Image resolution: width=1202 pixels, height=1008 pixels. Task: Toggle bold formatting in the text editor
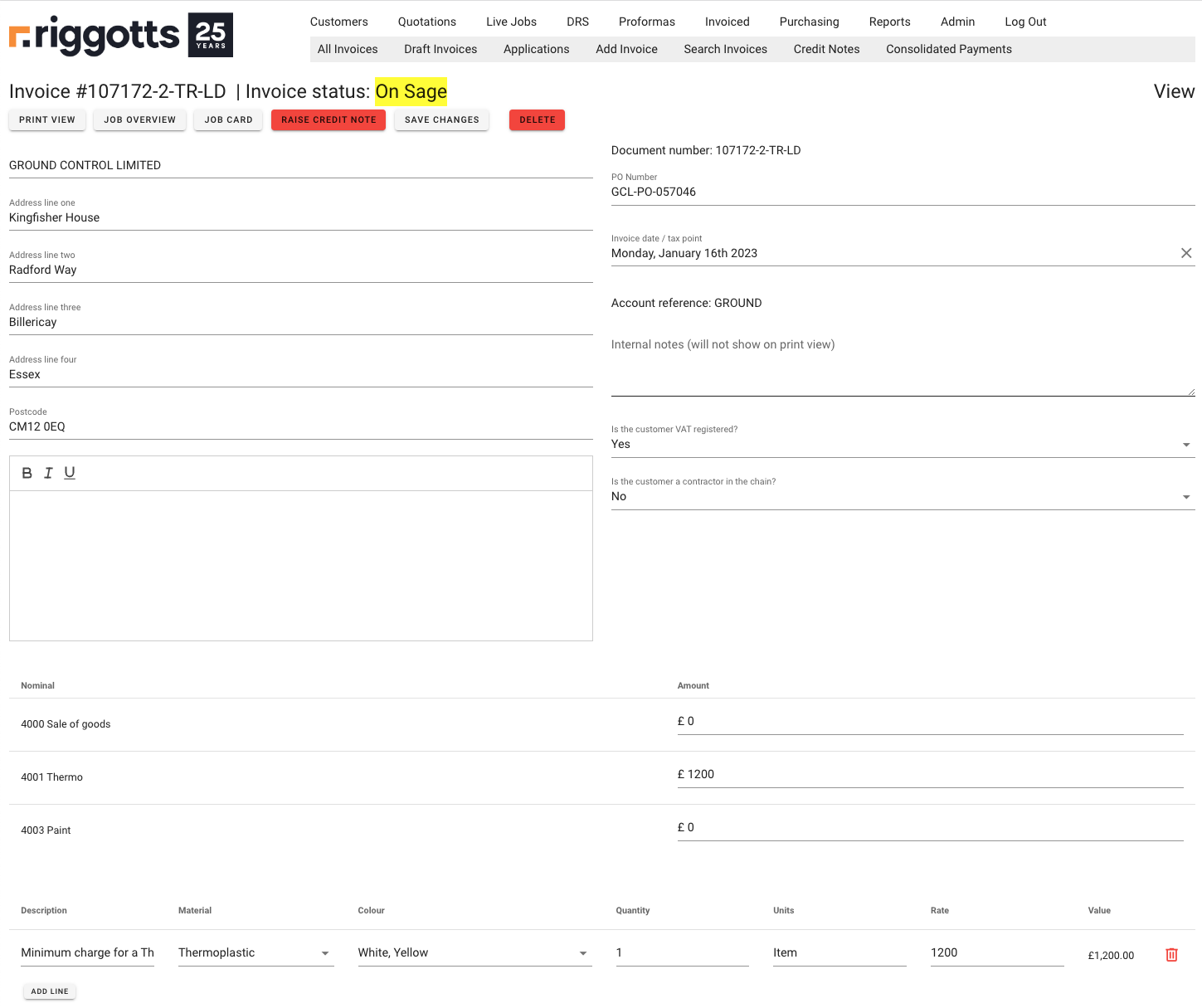[x=27, y=473]
